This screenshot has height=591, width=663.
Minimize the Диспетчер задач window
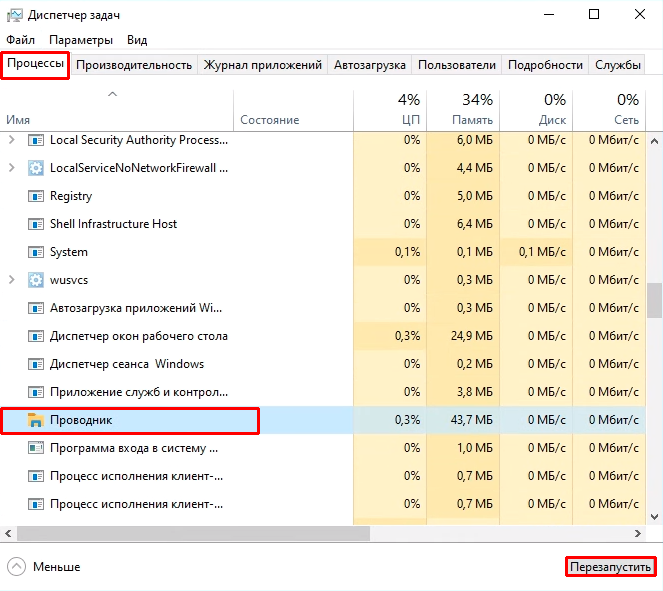549,15
